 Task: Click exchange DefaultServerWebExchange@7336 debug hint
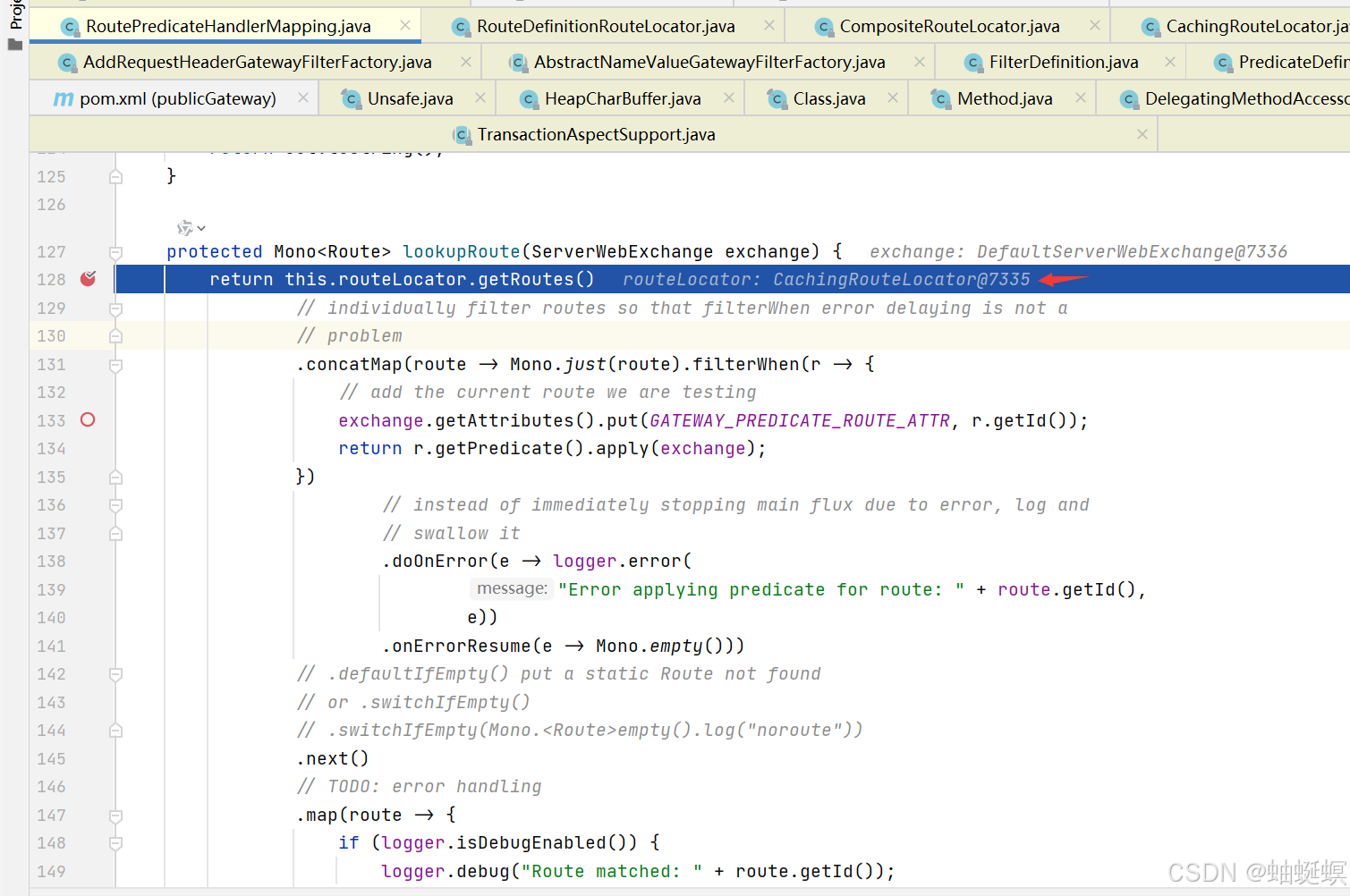coord(1078,251)
